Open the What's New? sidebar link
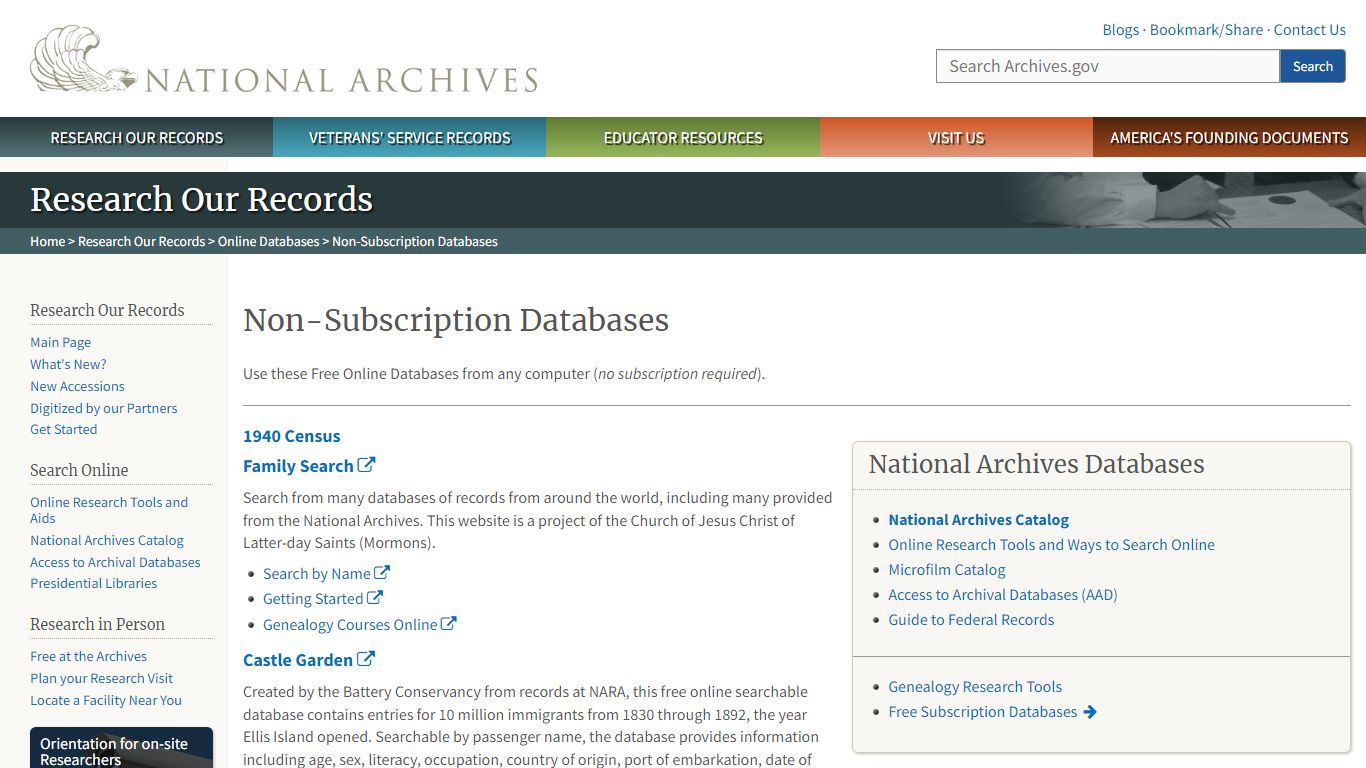The image size is (1366, 768). point(68,364)
